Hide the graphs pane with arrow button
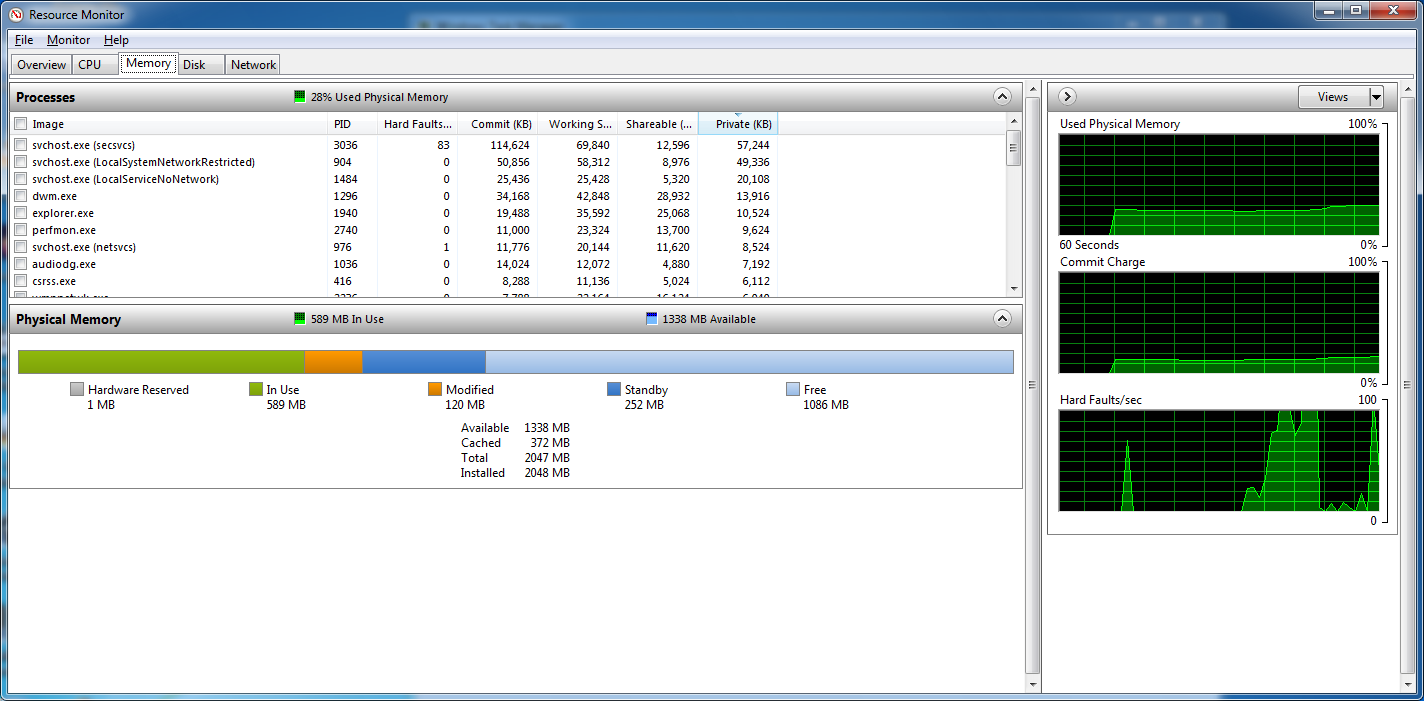This screenshot has height=701, width=1424. point(1067,97)
